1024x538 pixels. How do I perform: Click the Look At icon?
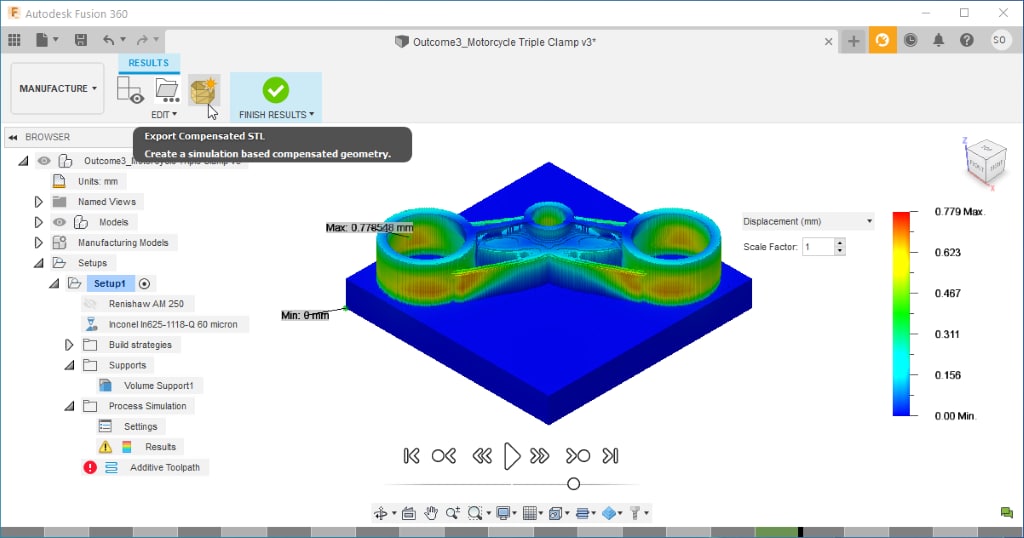(409, 513)
